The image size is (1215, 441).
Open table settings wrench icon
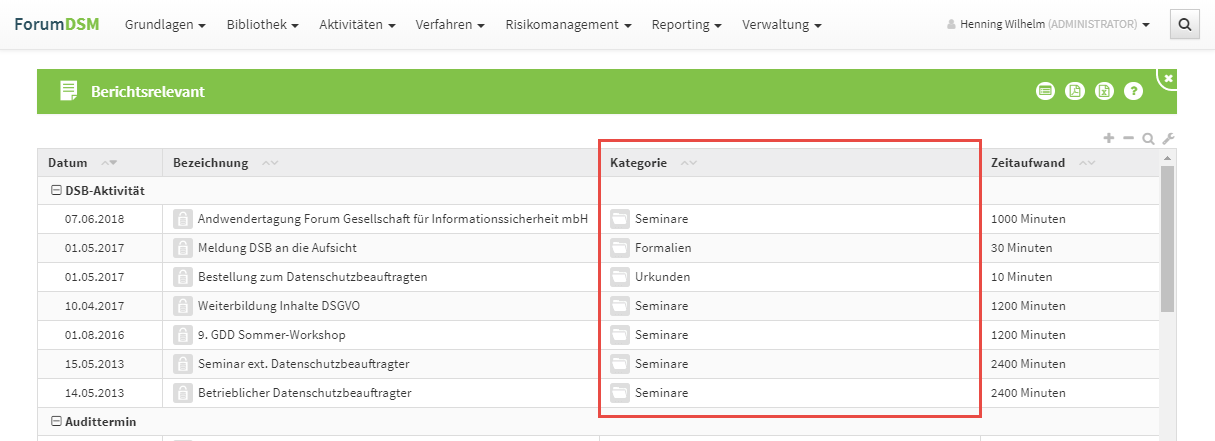1168,139
